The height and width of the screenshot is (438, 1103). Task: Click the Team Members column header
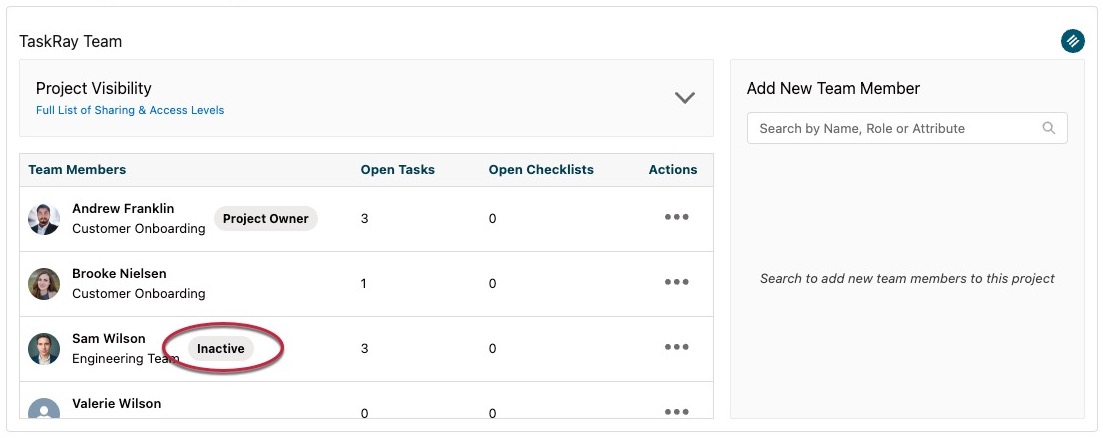point(77,169)
